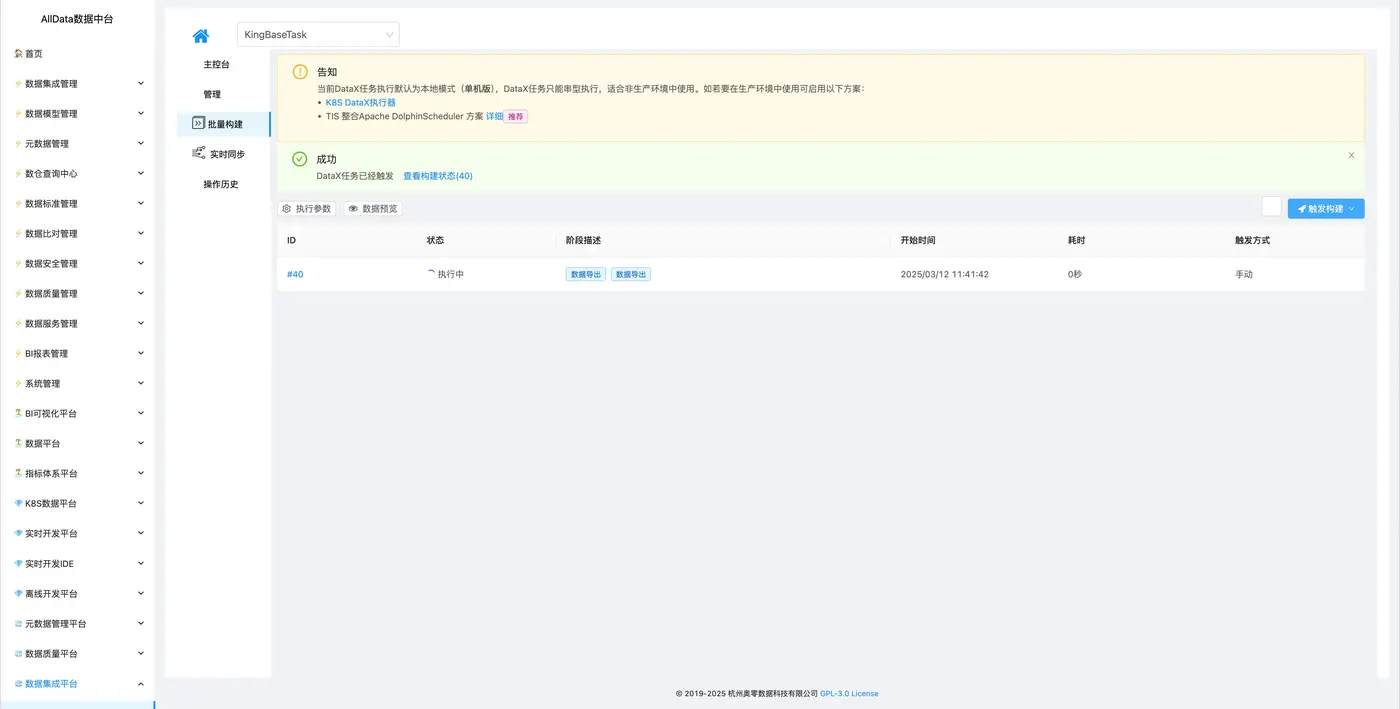The image size is (1400, 709).
Task: Click the 执行参数 button
Action: point(306,209)
